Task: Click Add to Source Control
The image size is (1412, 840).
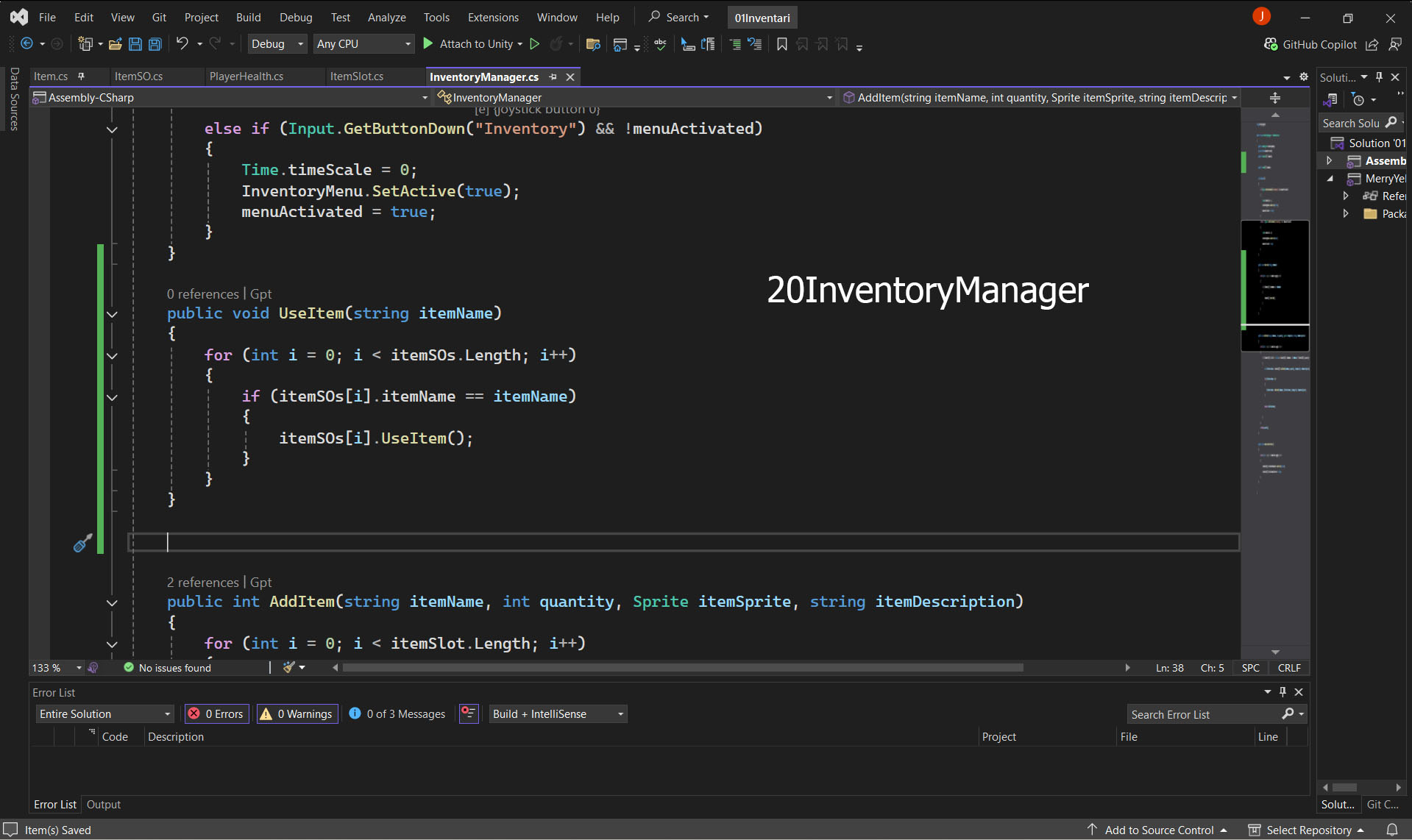Action: (x=1158, y=830)
